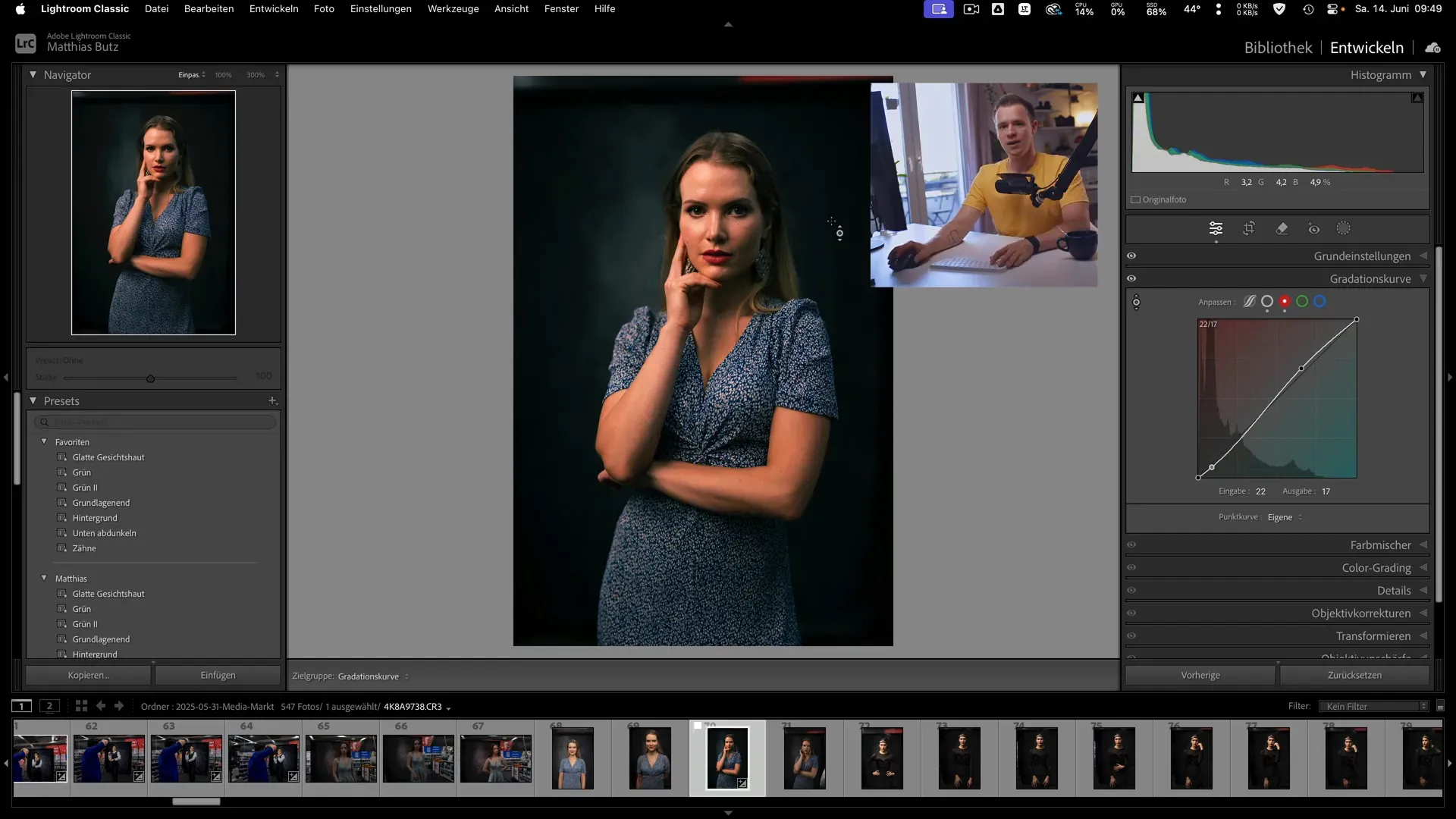Expand the Farbmischer panel

click(x=1380, y=545)
